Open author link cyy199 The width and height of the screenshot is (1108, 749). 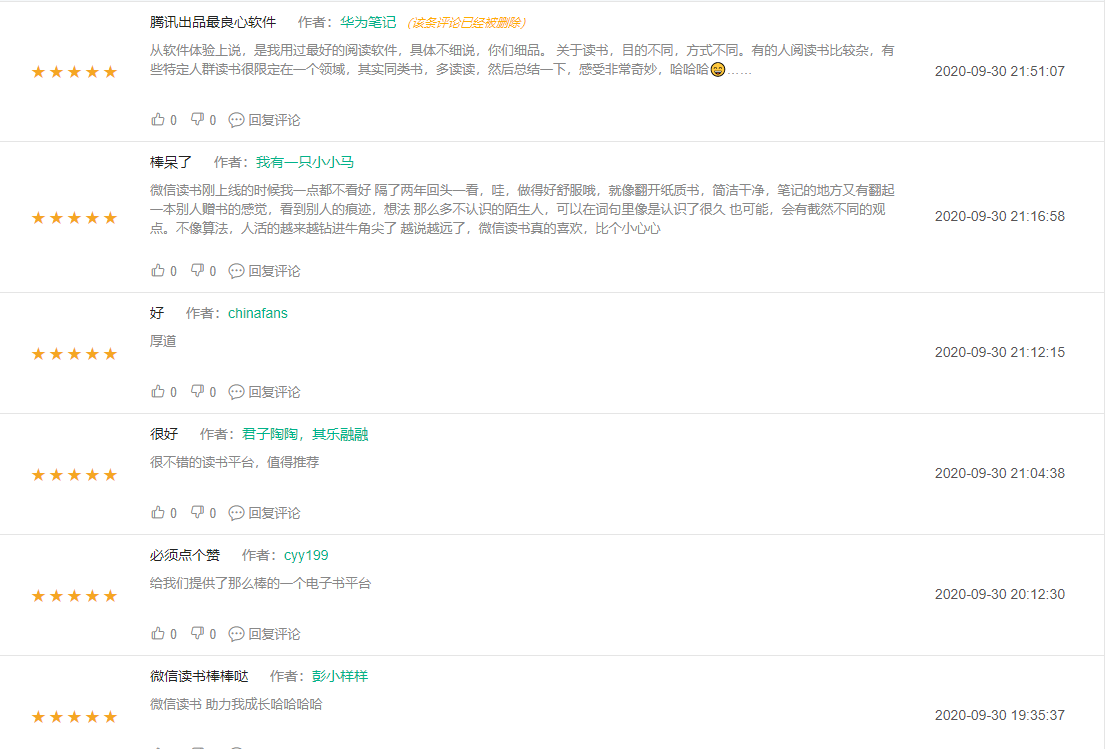306,555
